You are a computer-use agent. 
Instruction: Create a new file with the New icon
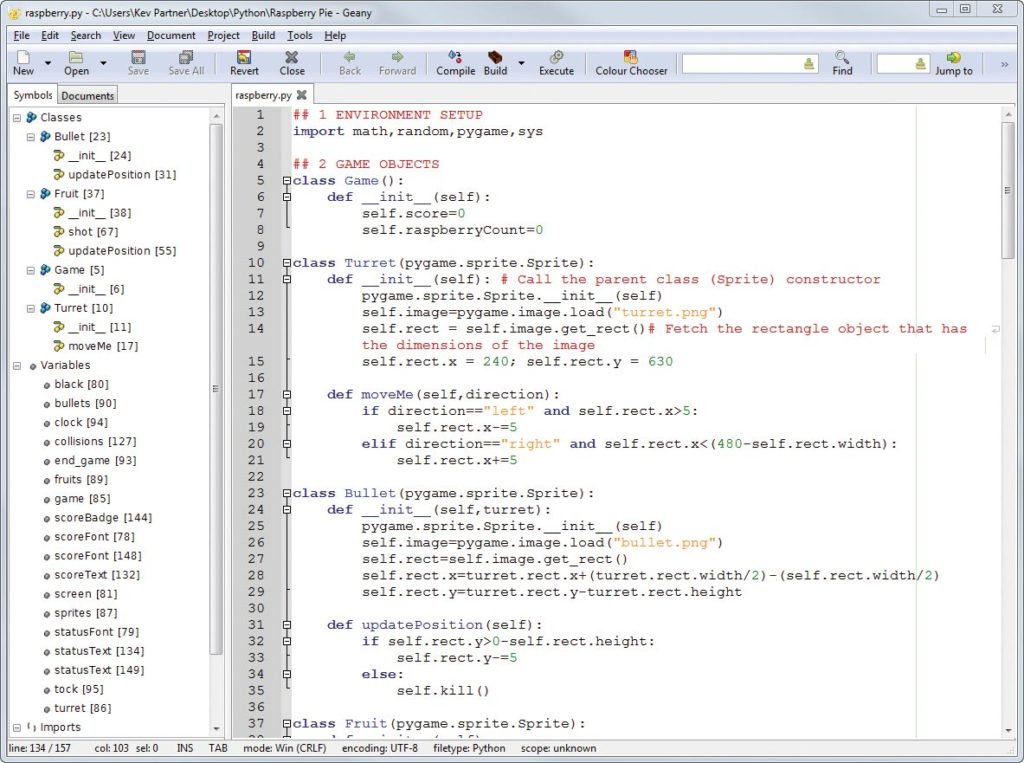(24, 62)
